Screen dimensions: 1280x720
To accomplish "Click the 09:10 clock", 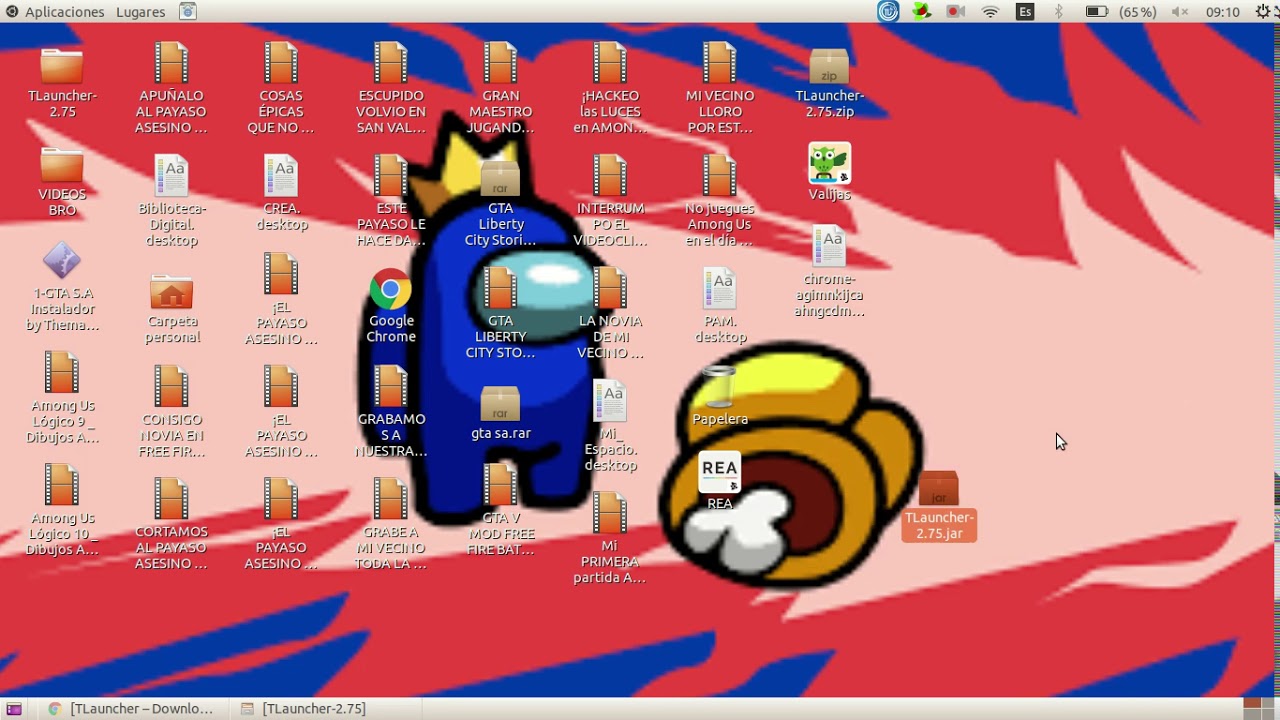I will tap(1222, 12).
